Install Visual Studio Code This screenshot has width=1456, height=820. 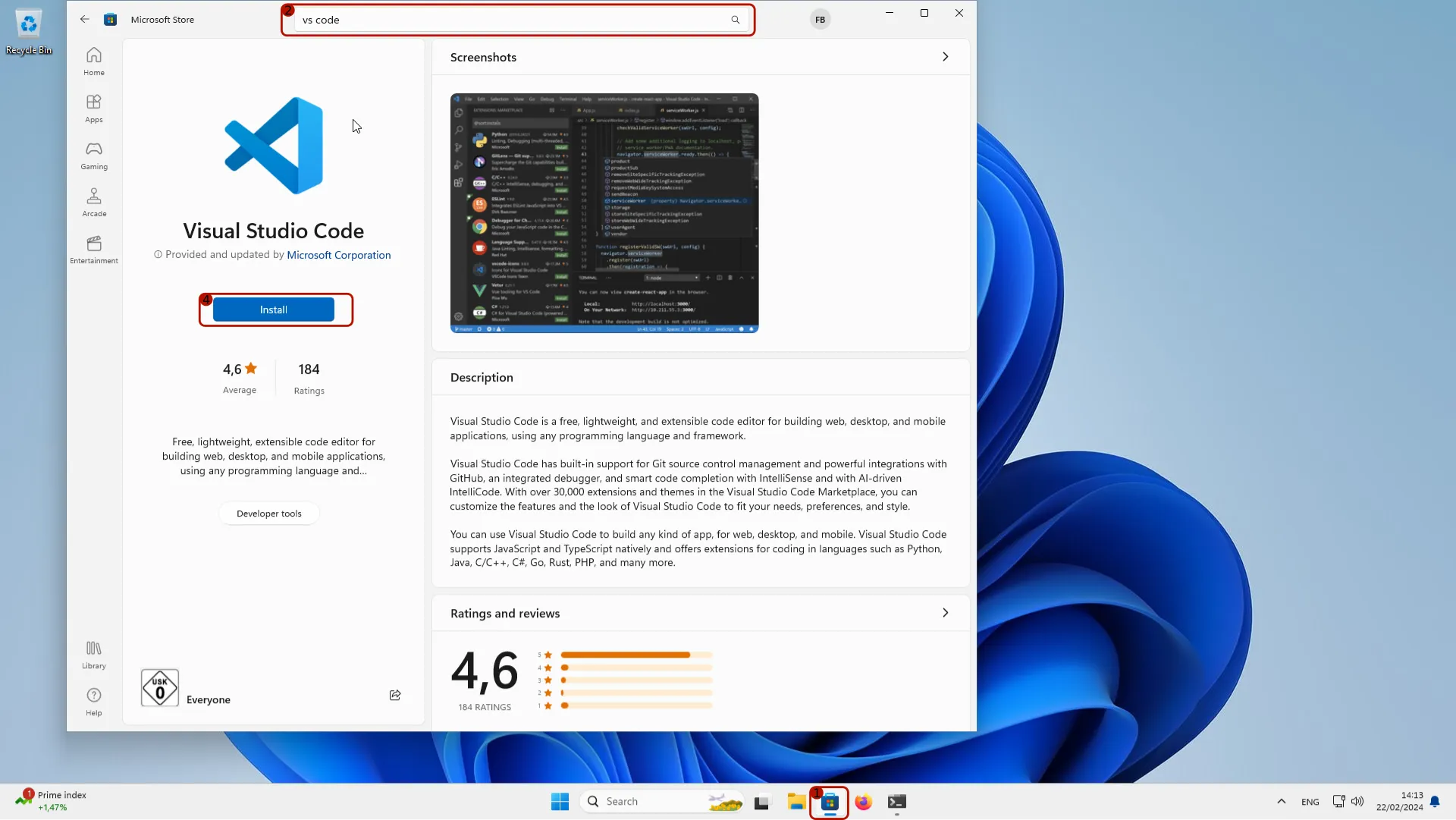(x=274, y=309)
